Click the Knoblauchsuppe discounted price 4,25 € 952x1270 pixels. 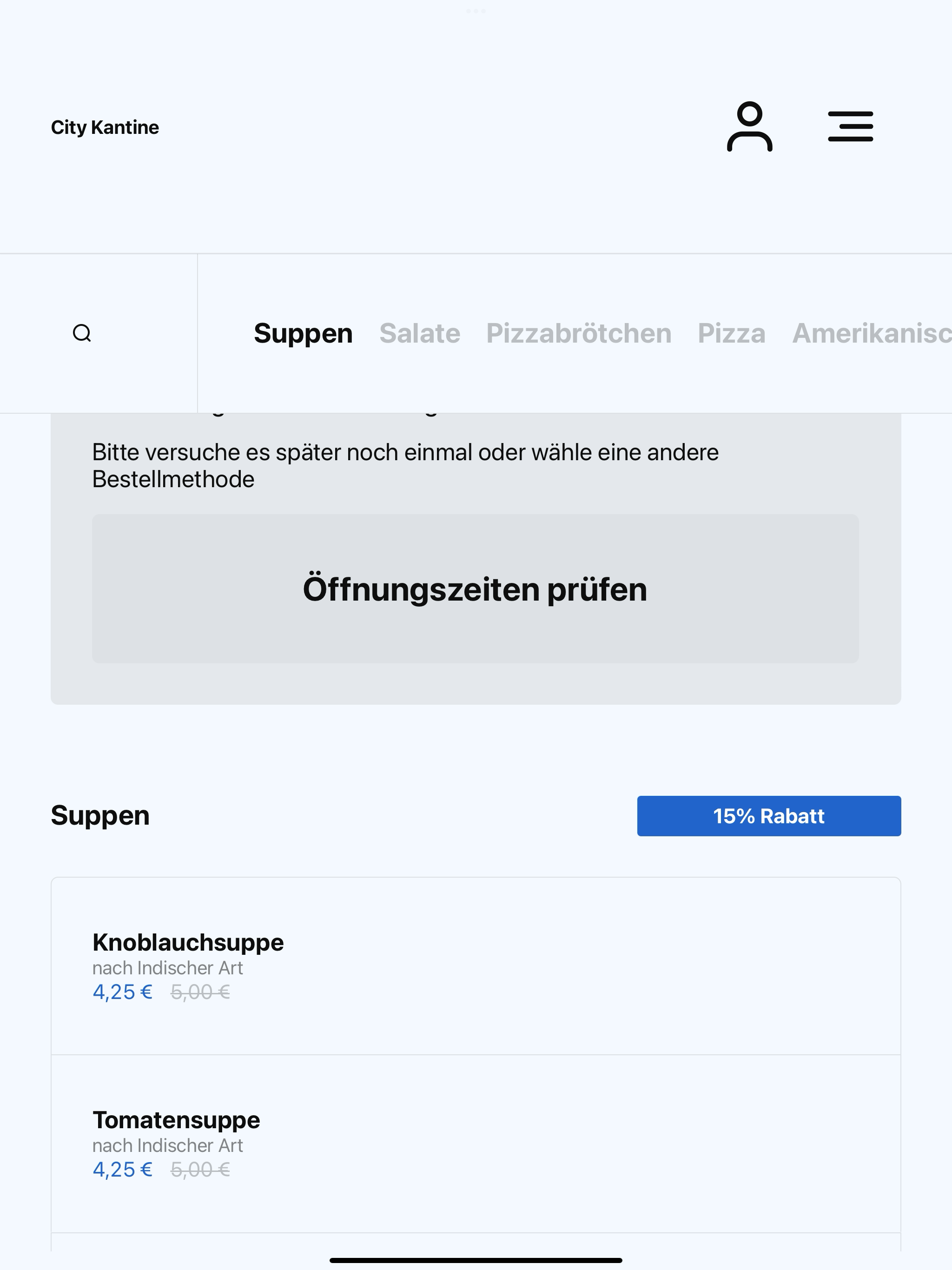click(x=122, y=992)
